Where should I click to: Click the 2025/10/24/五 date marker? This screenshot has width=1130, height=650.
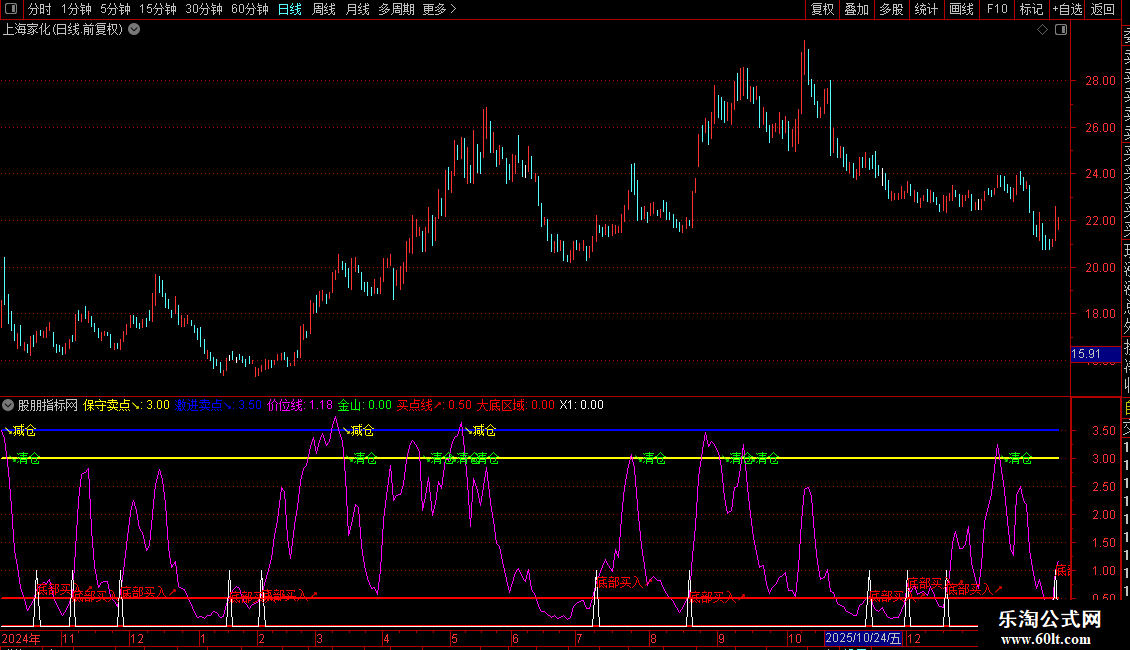click(x=863, y=638)
